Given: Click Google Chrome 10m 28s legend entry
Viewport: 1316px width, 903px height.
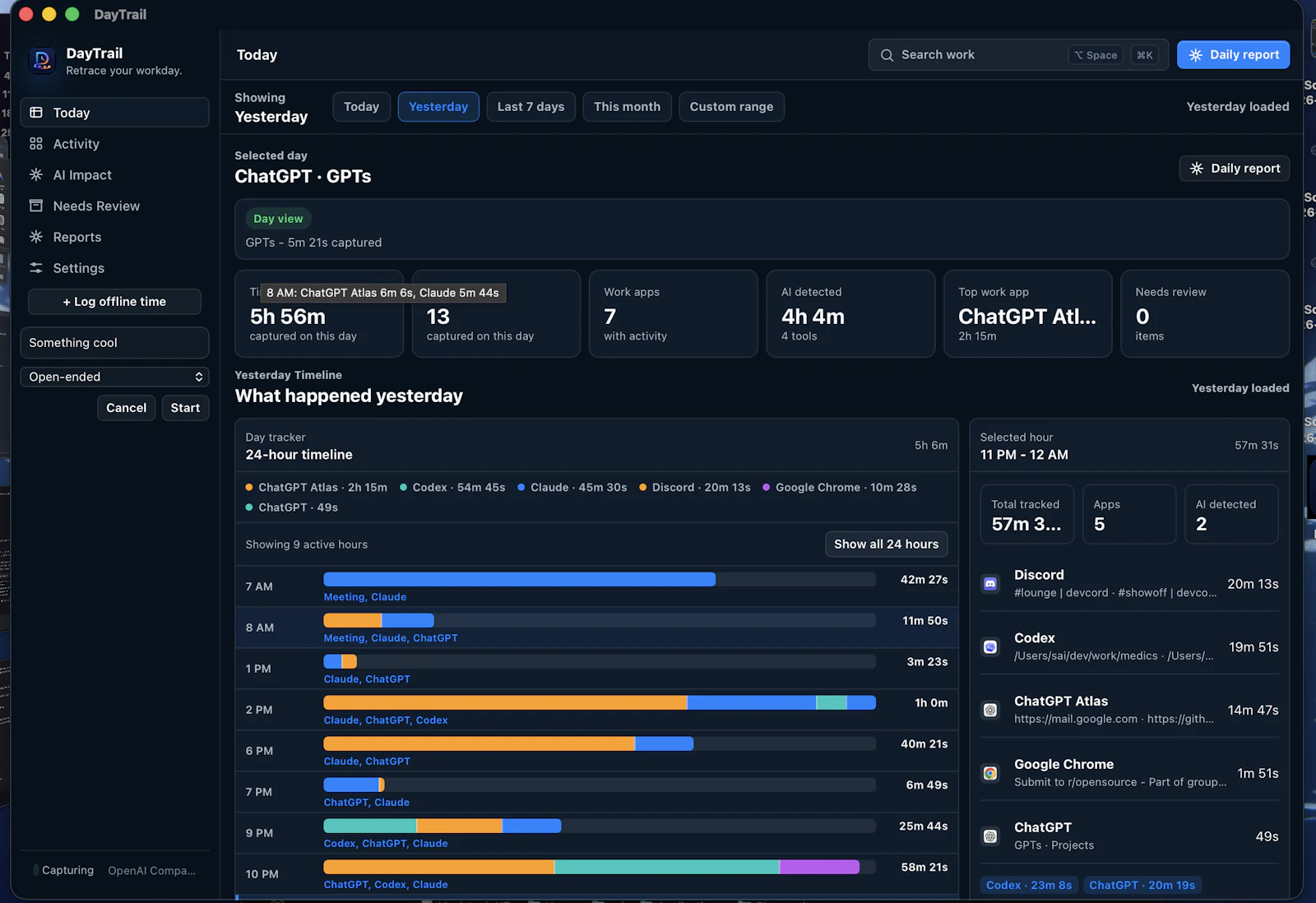Looking at the screenshot, I should coord(840,488).
